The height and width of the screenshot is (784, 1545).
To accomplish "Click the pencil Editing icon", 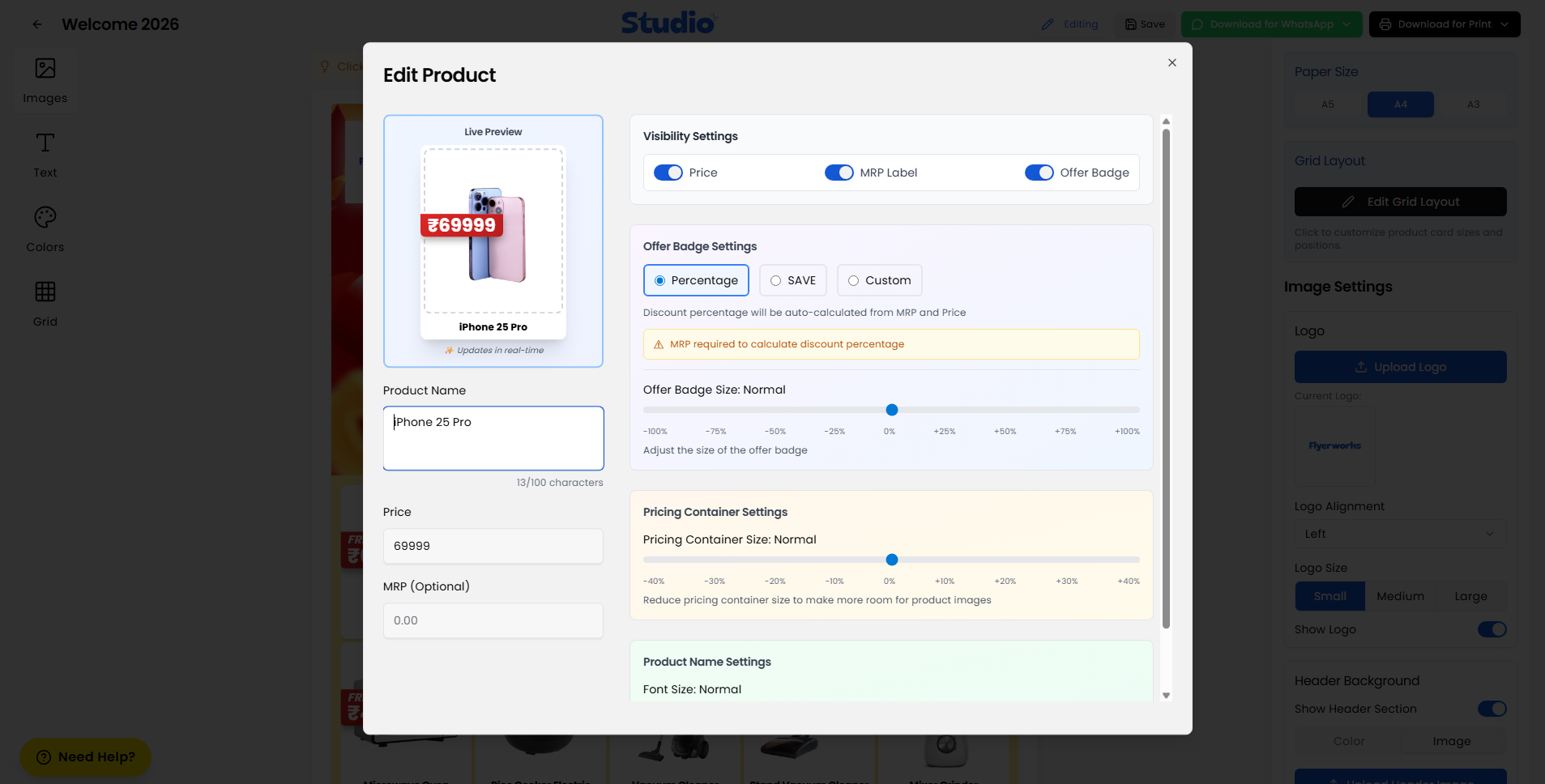I will (x=1048, y=24).
